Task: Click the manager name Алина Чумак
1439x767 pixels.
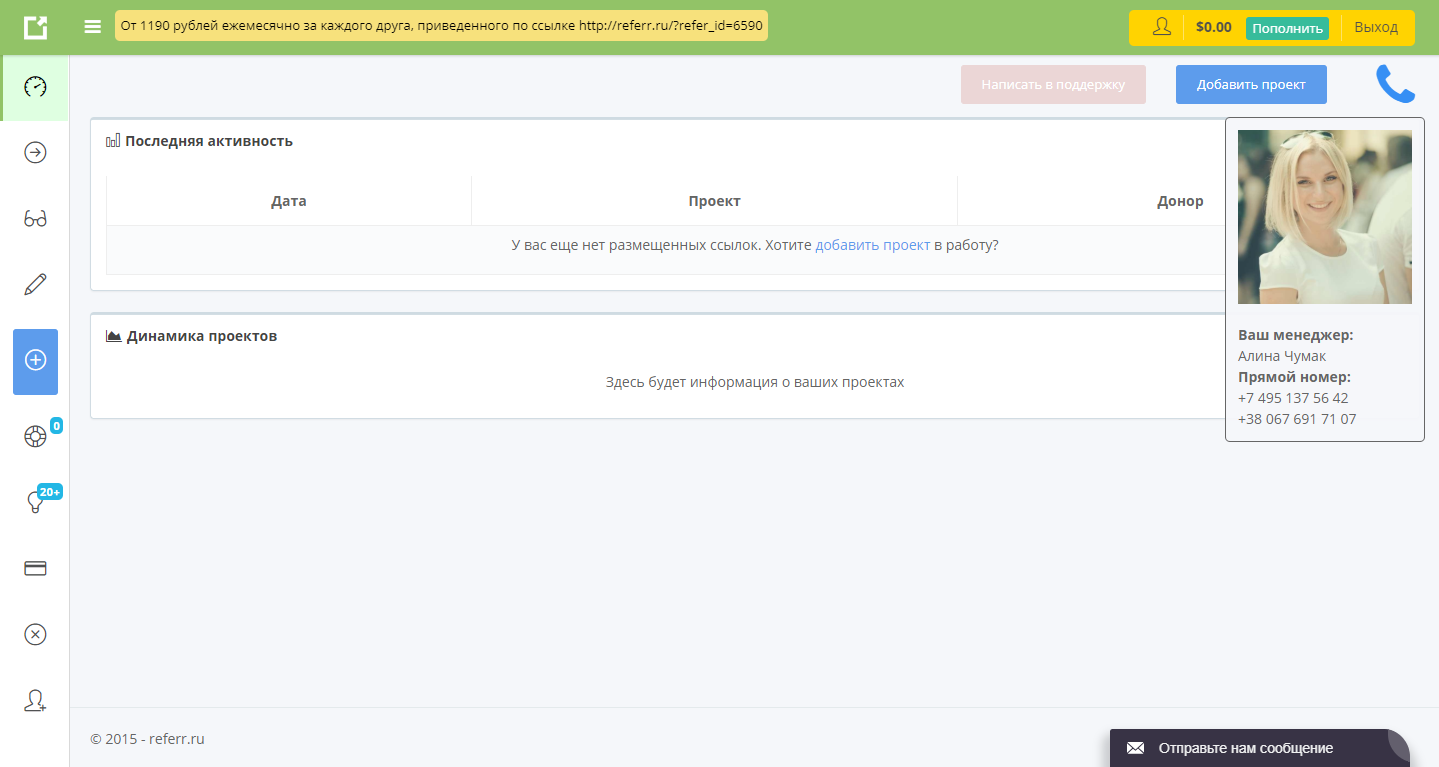Action: click(1282, 356)
